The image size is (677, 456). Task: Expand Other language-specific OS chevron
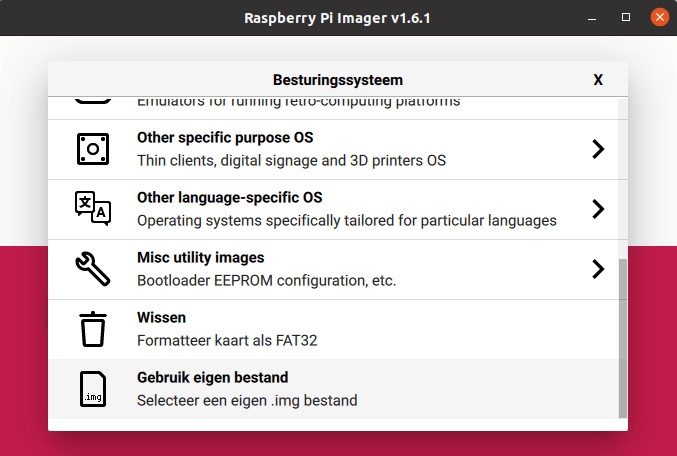pyautogui.click(x=598, y=209)
